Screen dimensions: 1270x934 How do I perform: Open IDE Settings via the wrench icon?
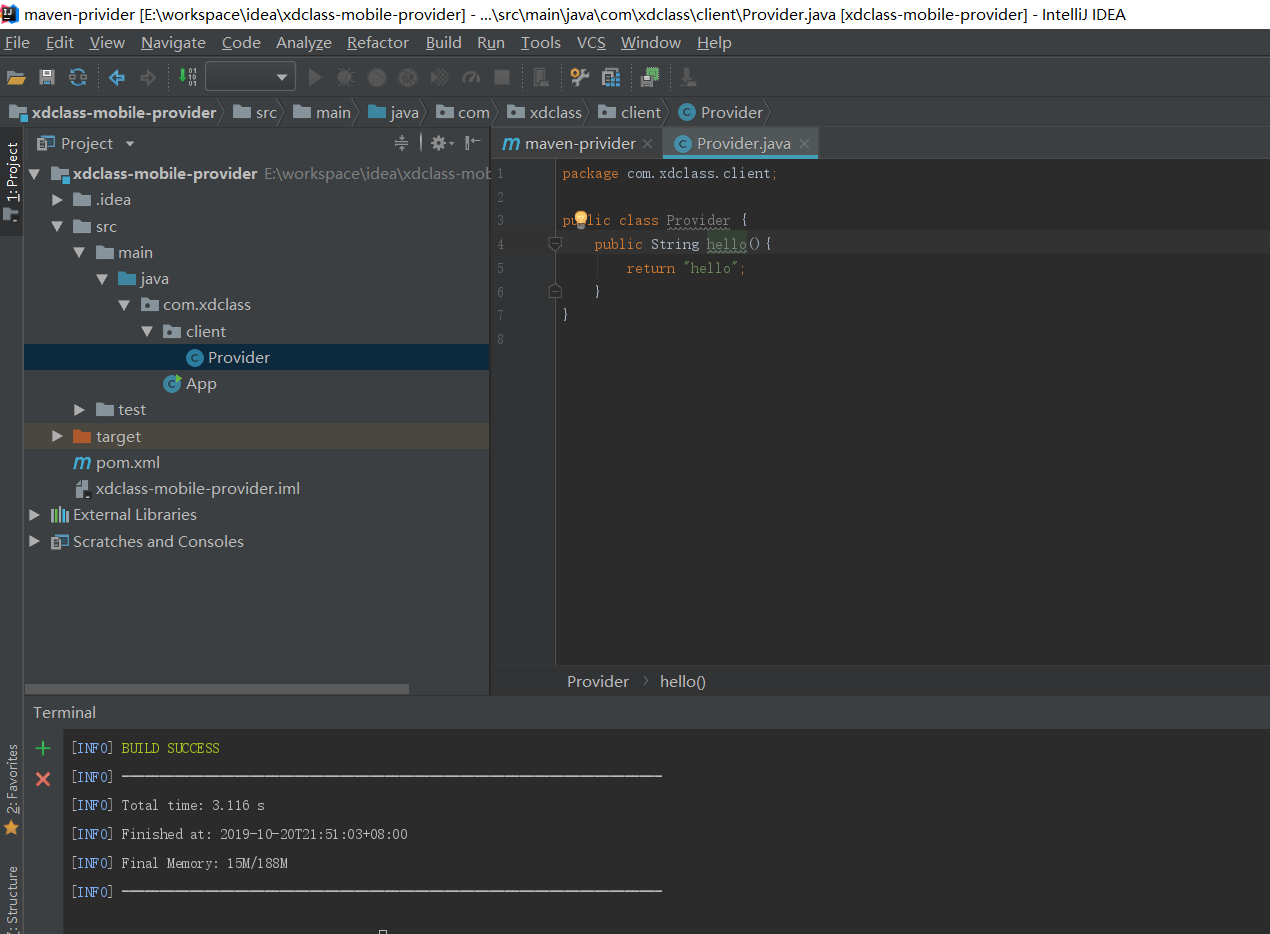pos(579,77)
